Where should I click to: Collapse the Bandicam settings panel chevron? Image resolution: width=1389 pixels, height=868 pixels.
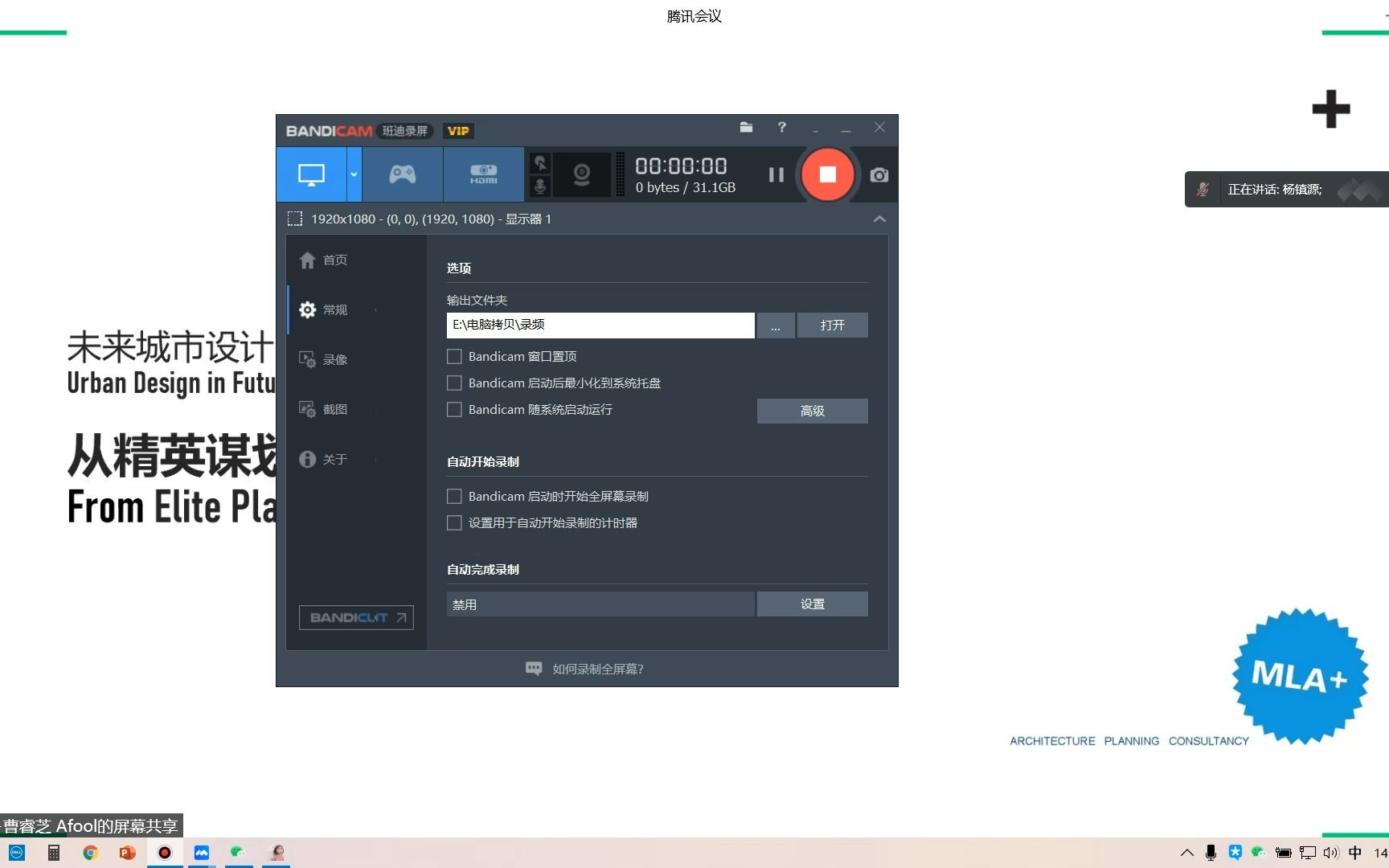pyautogui.click(x=879, y=219)
